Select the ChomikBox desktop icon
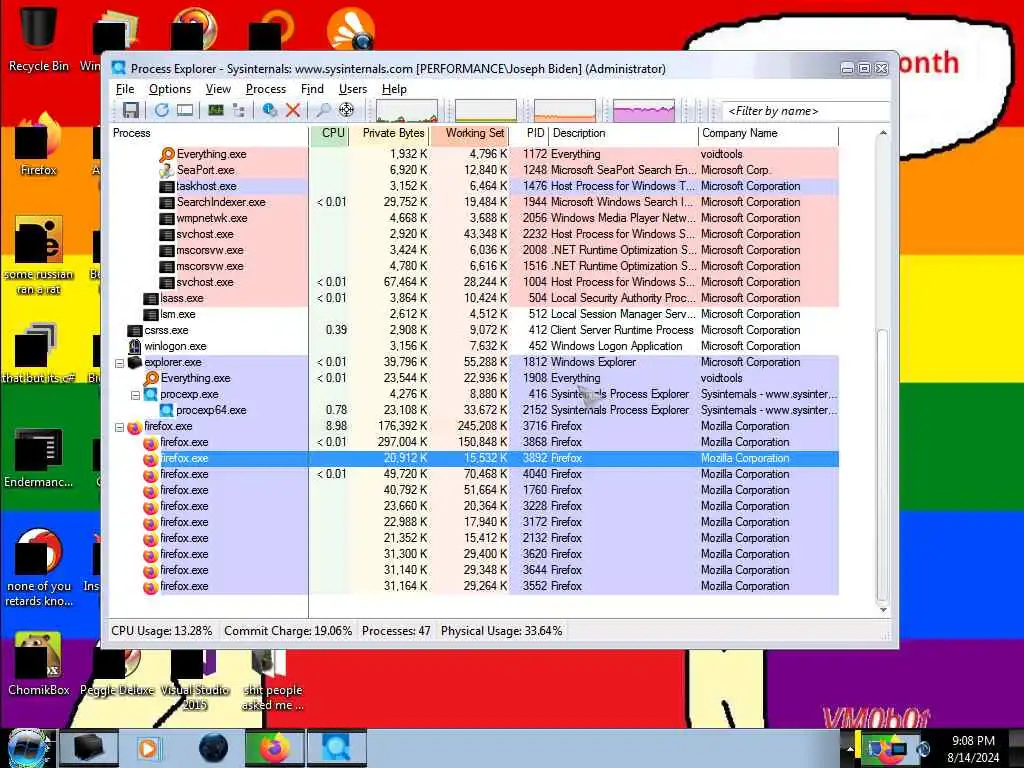 point(39,664)
